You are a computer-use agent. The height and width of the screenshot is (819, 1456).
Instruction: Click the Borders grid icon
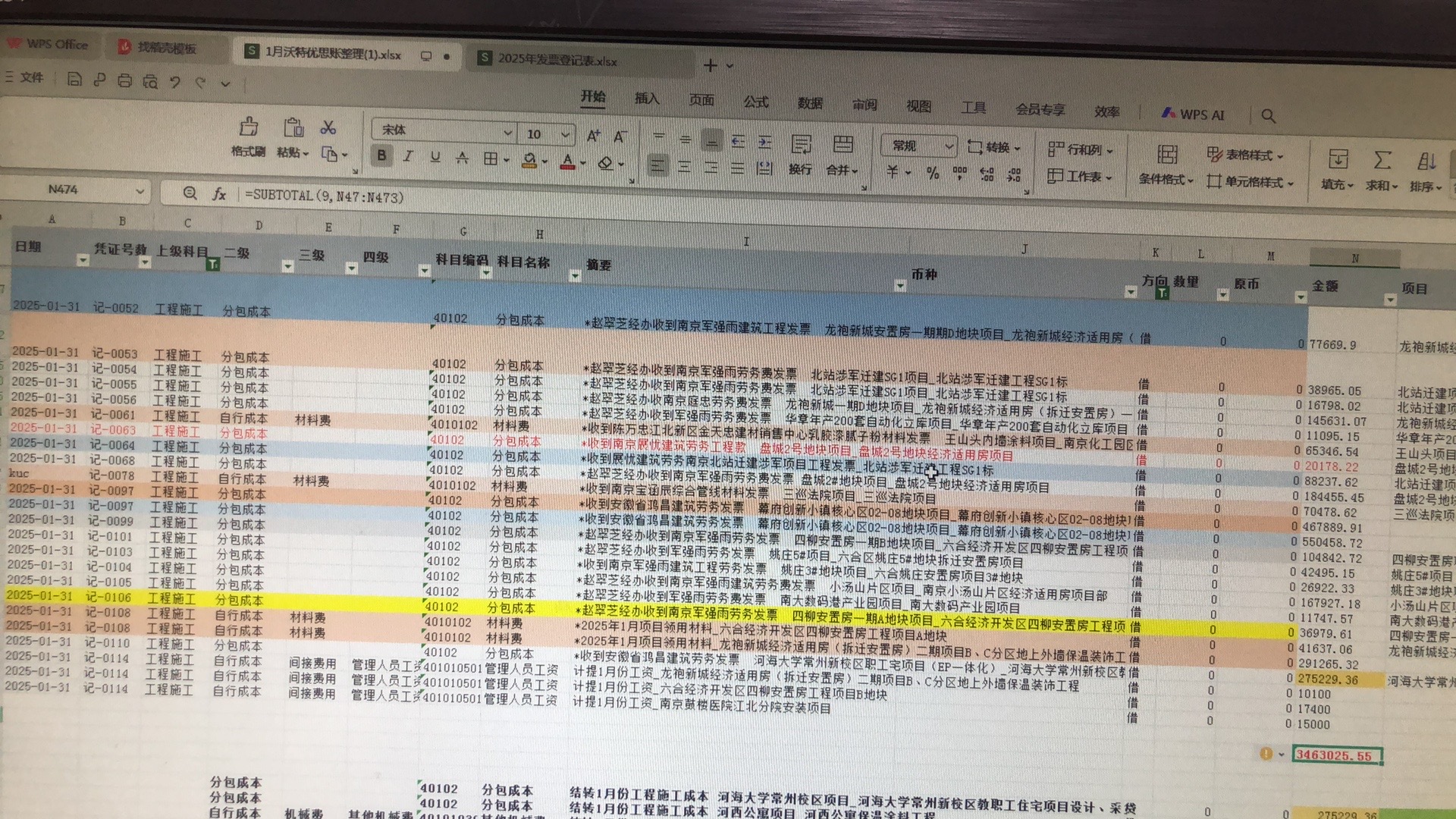pyautogui.click(x=491, y=158)
